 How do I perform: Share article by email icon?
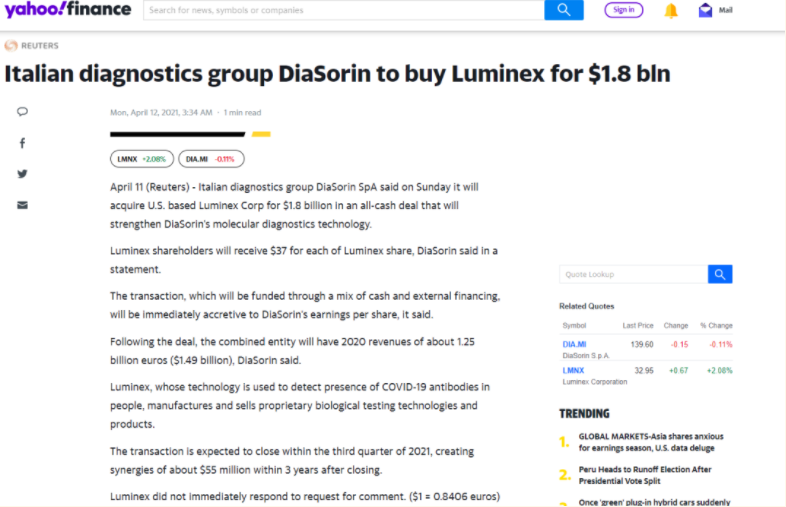[x=22, y=205]
